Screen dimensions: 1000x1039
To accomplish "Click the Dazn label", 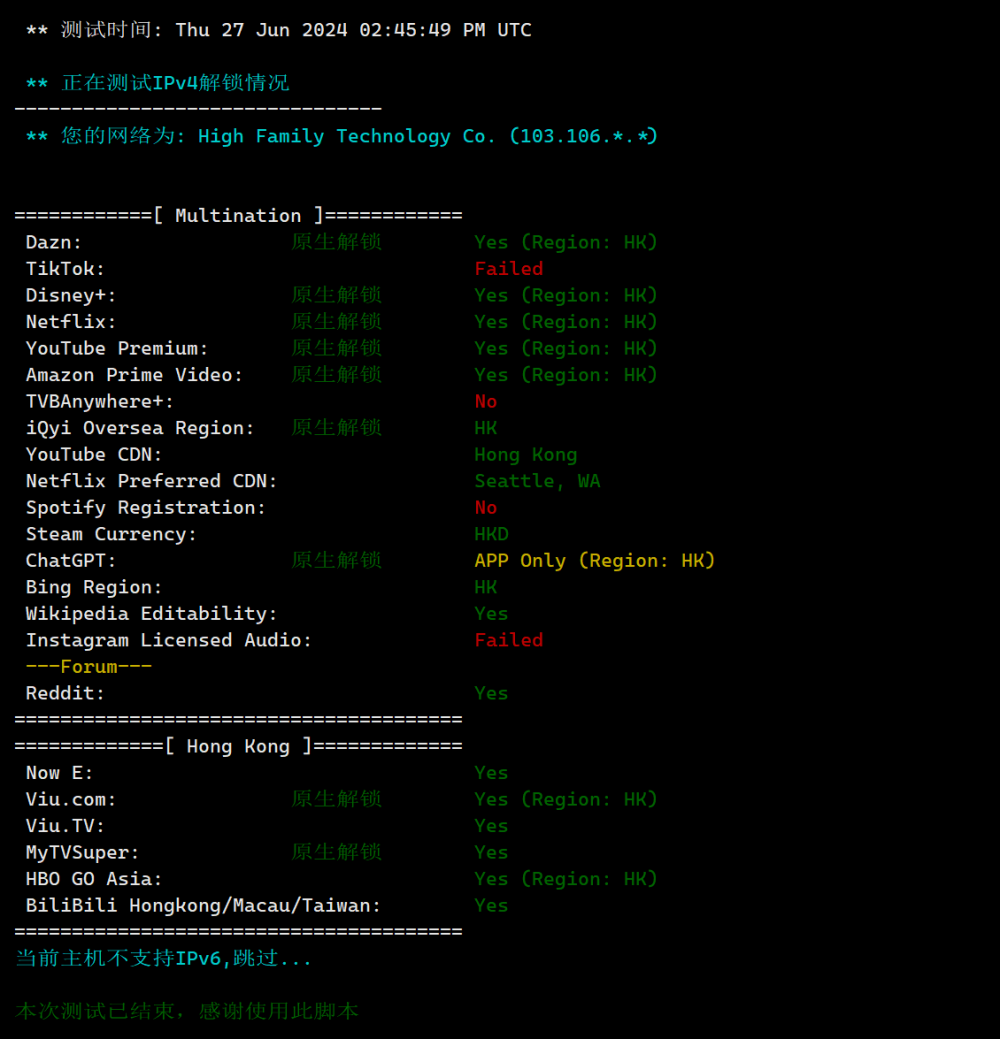I will tap(54, 242).
